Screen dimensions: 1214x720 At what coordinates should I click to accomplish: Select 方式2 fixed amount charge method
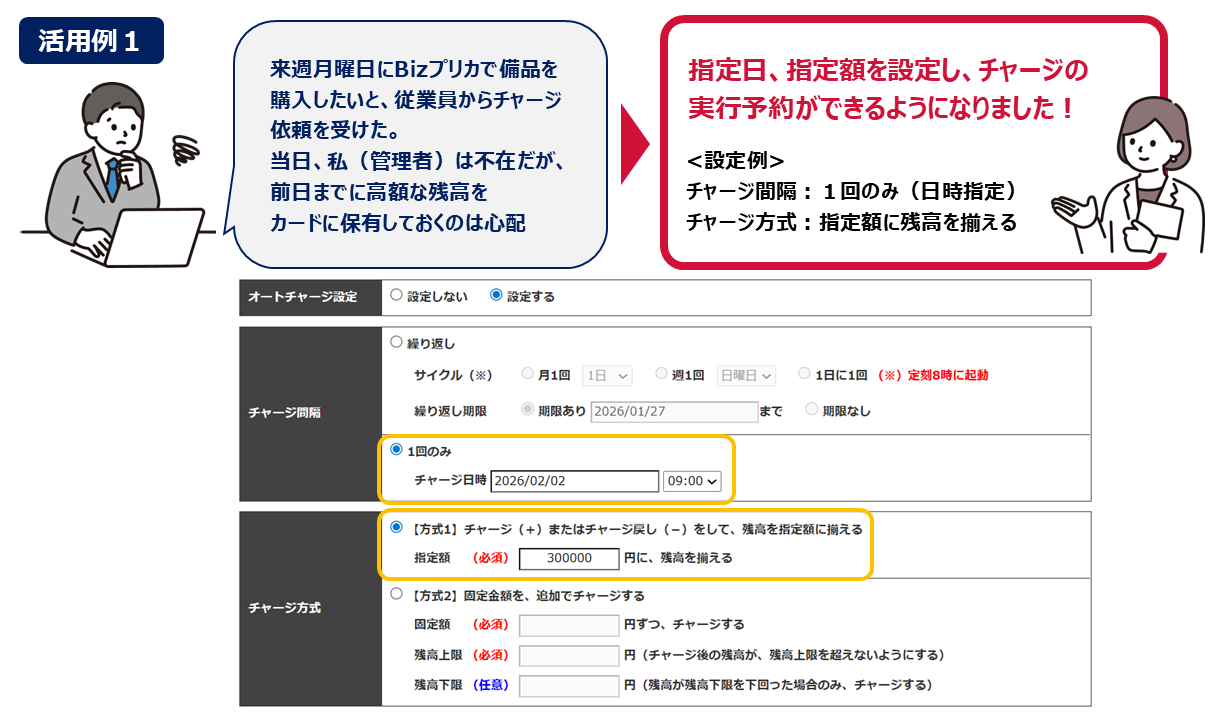(x=397, y=594)
